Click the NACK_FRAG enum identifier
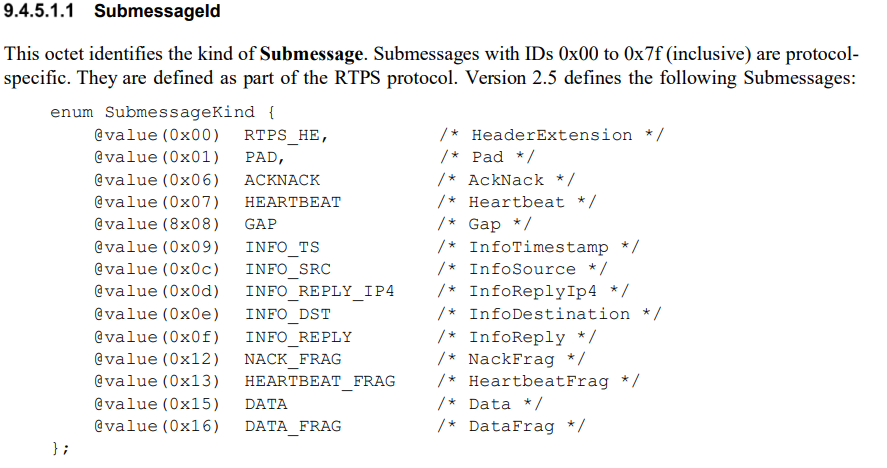 (x=292, y=359)
